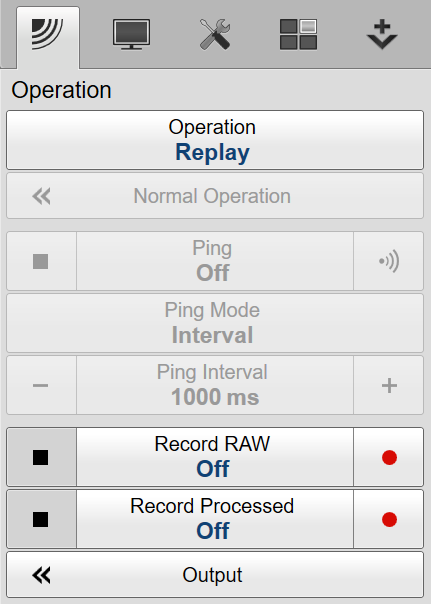Open the Extras download arrow tab

coord(382,35)
